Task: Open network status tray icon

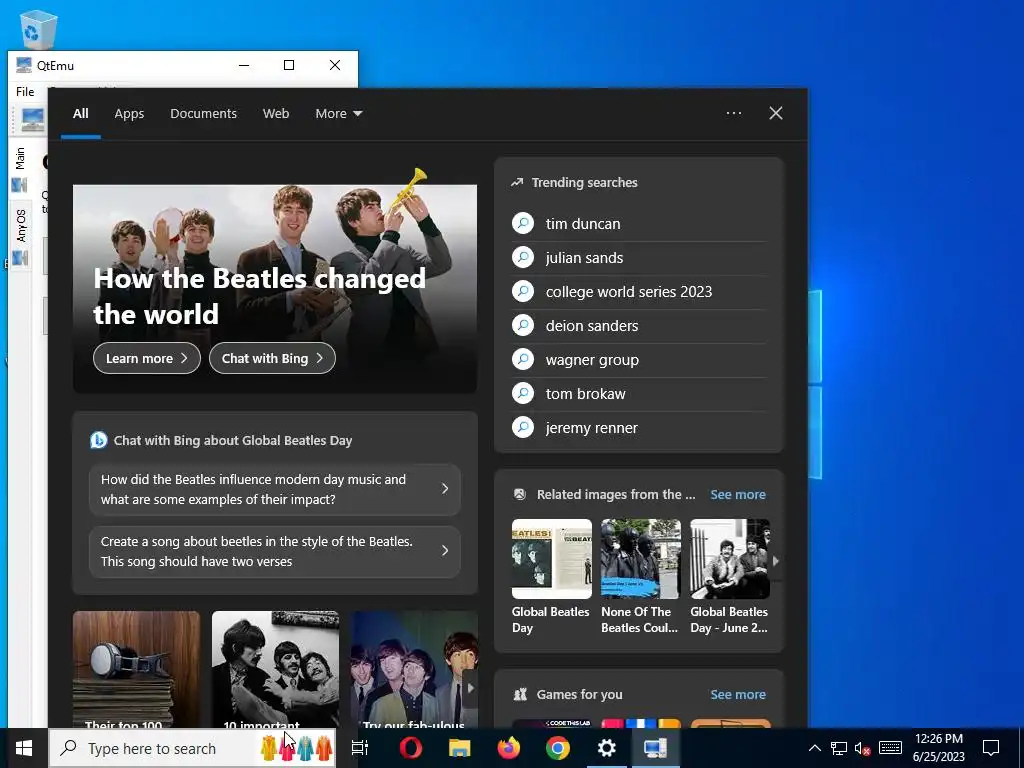Action: [839, 748]
